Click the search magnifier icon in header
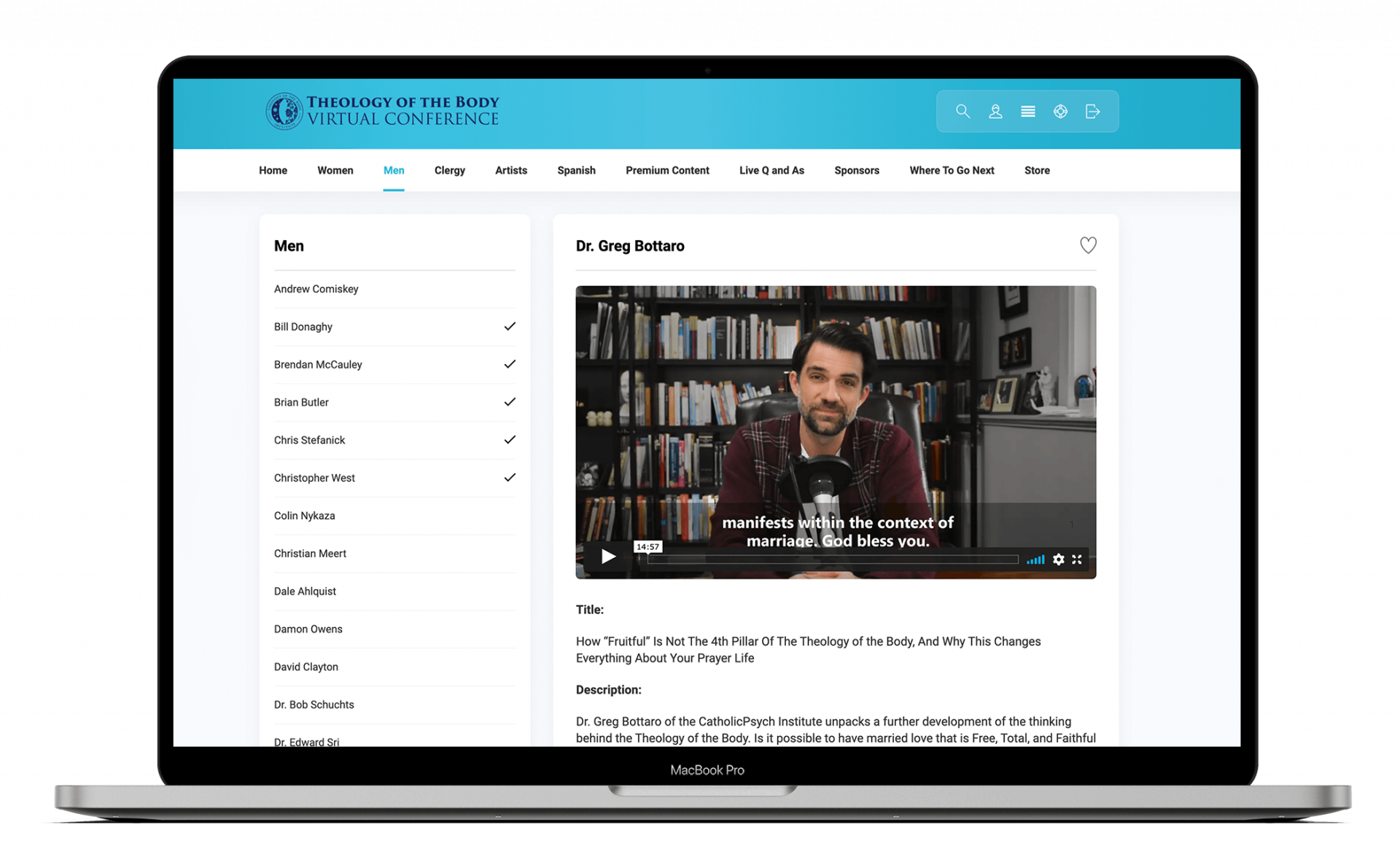The width and height of the screenshot is (1400, 868). (x=962, y=112)
